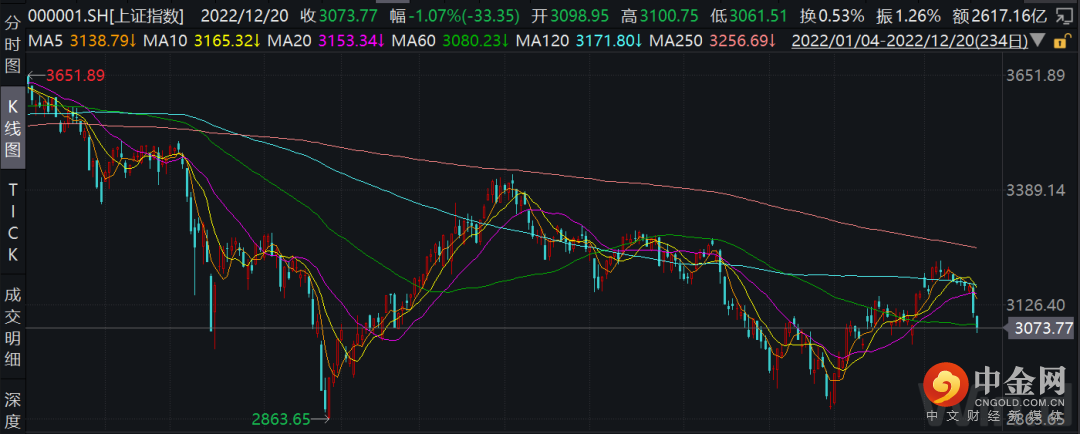Select the K线图 tab
This screenshot has width=1080, height=434.
point(12,128)
